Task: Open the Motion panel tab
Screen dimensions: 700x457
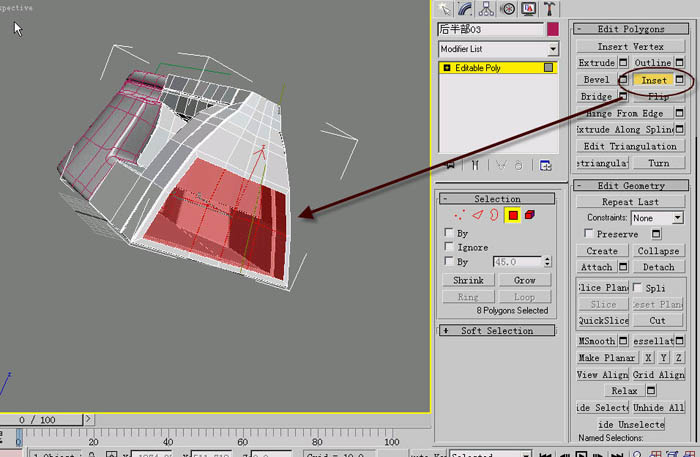Action: coord(508,9)
